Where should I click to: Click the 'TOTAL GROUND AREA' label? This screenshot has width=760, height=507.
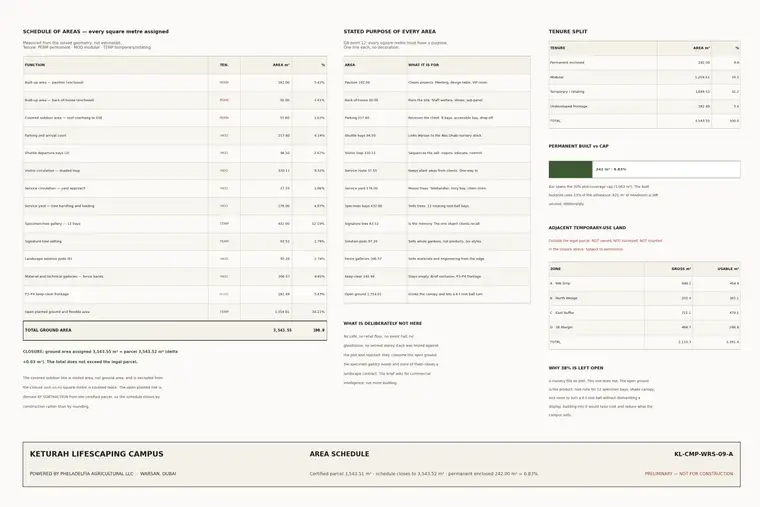48,330
